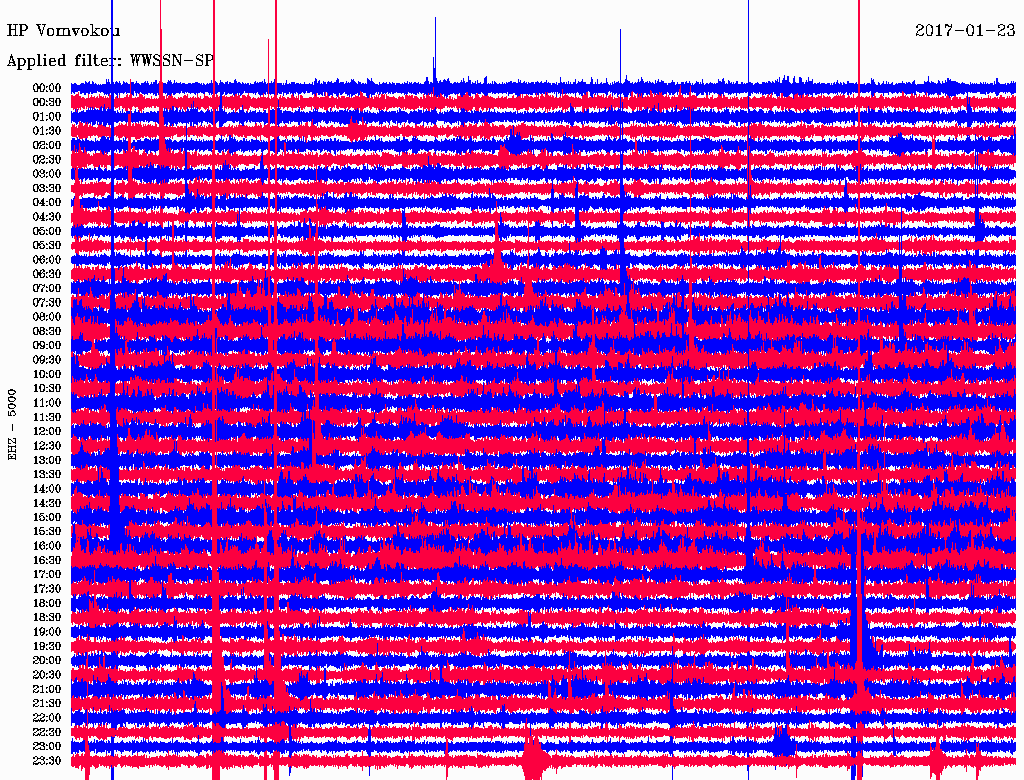
Task: Click the date 2017-01-23
Action: click(965, 30)
